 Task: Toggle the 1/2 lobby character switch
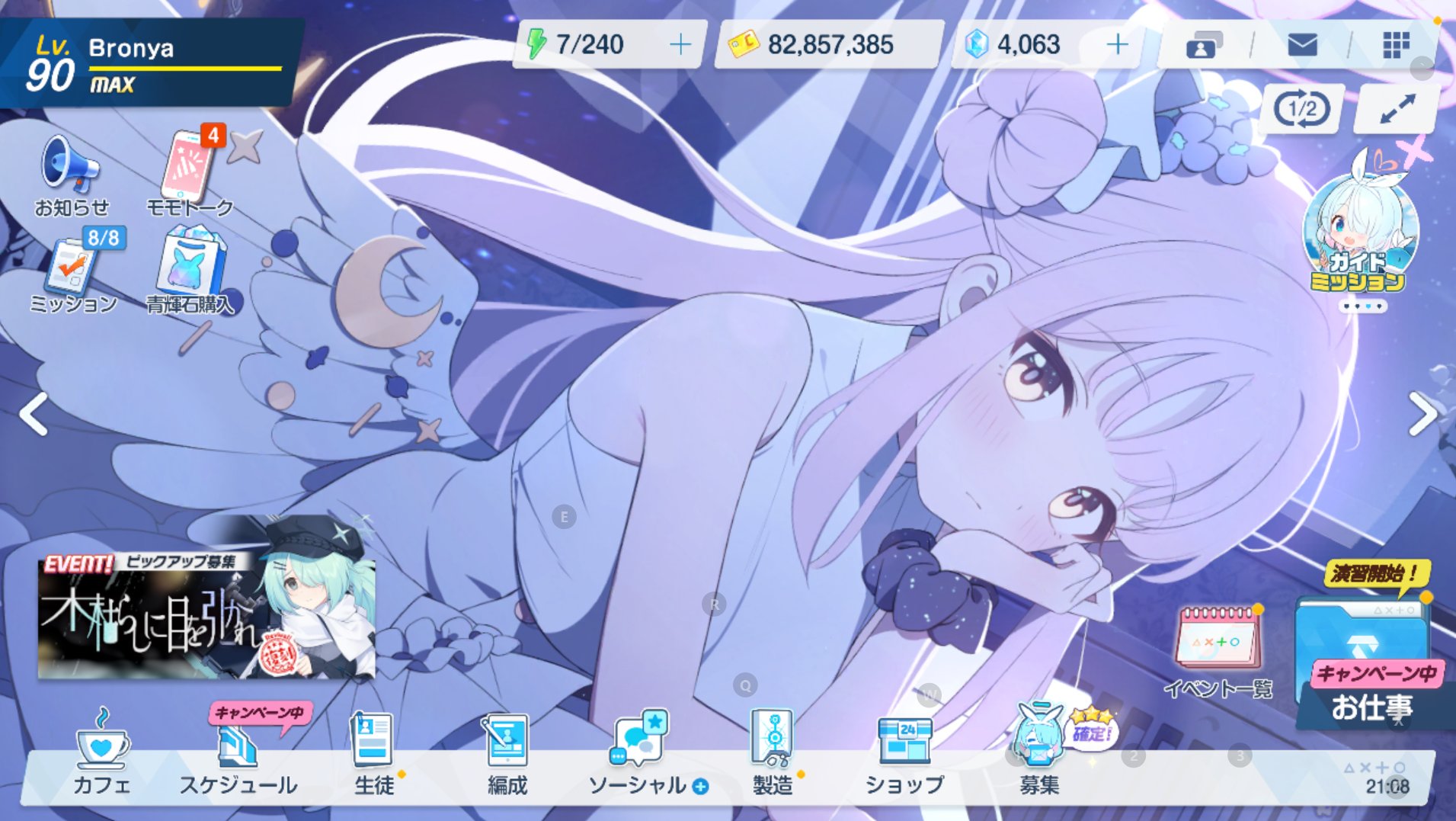point(1302,110)
